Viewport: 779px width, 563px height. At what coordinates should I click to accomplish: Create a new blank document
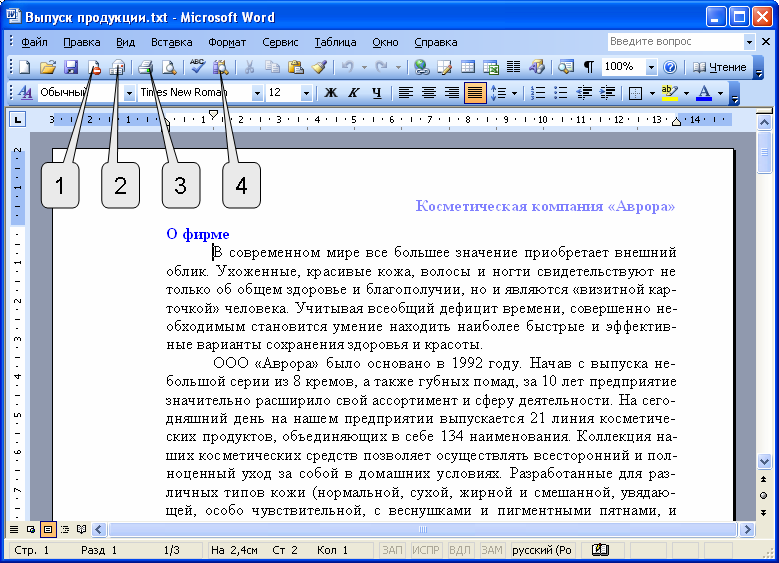(24, 67)
